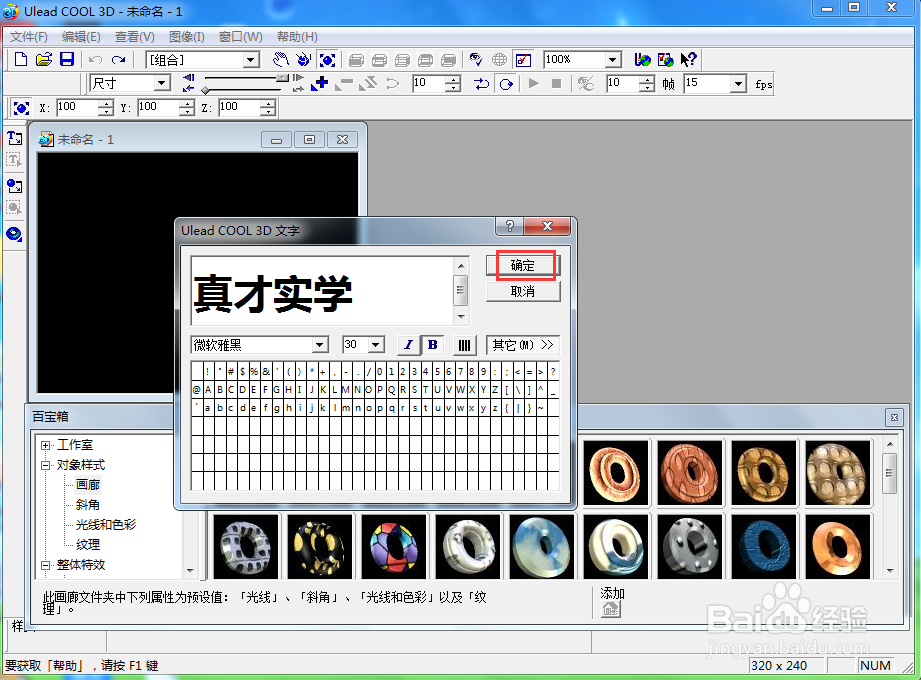The width and height of the screenshot is (921, 680).
Task: Open the 帮助(H) menu
Action: coord(297,37)
